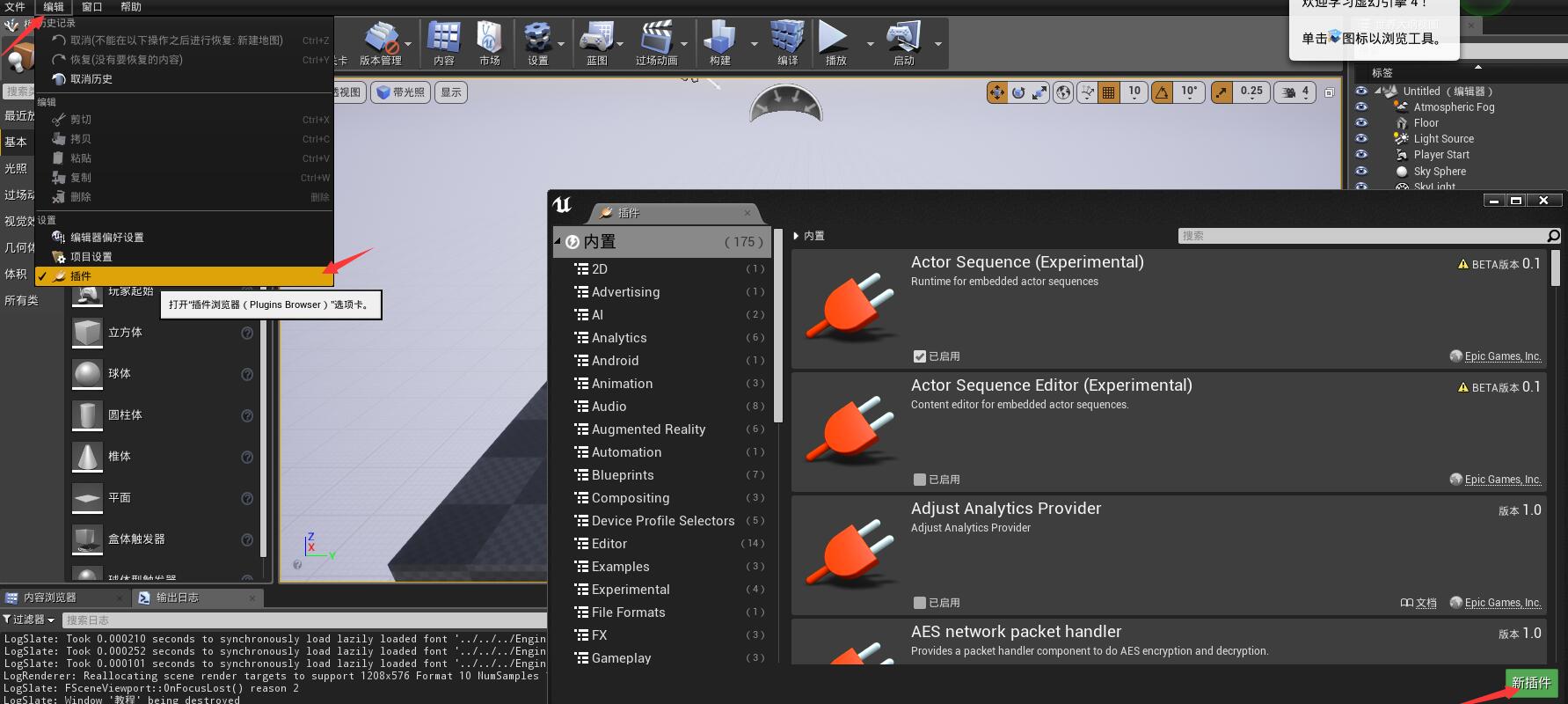Image resolution: width=1568 pixels, height=704 pixels.
Task: Open 过滤器 filter dropdown in output log
Action: 29,620
